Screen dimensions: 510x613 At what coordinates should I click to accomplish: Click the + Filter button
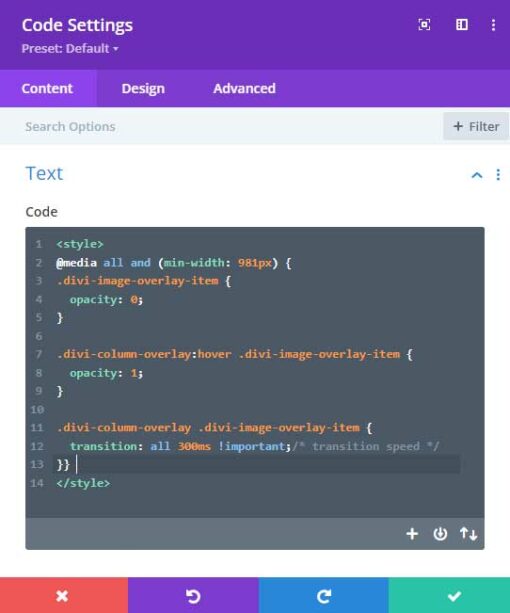point(476,126)
